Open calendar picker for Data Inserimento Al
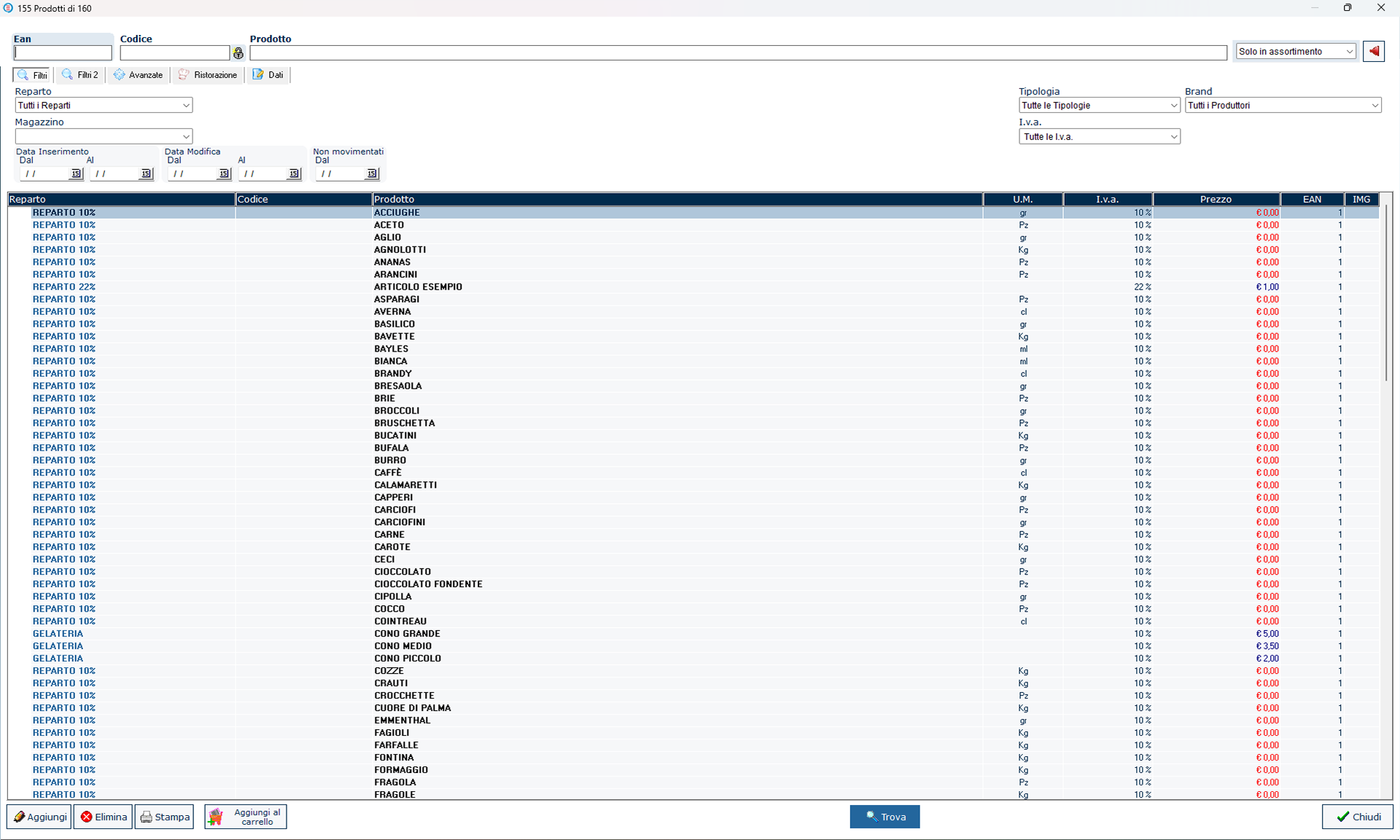The image size is (1400, 840). click(146, 174)
